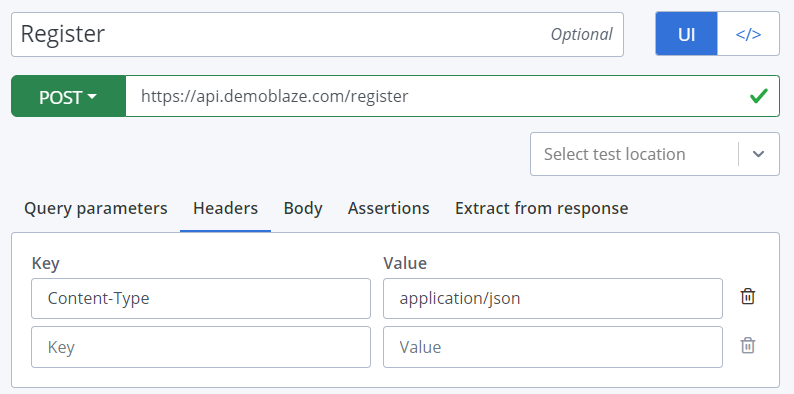Select the Headers tab

(225, 208)
